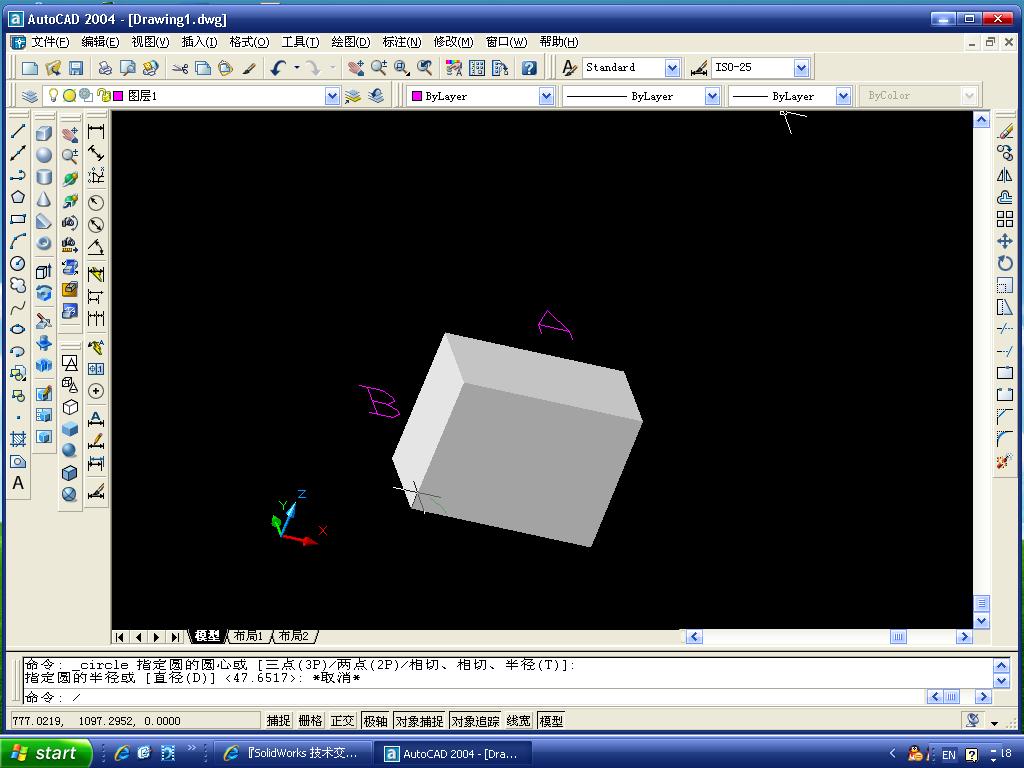Open the Hatch tool
Screen dimensions: 1024x768
pyautogui.click(x=18, y=439)
